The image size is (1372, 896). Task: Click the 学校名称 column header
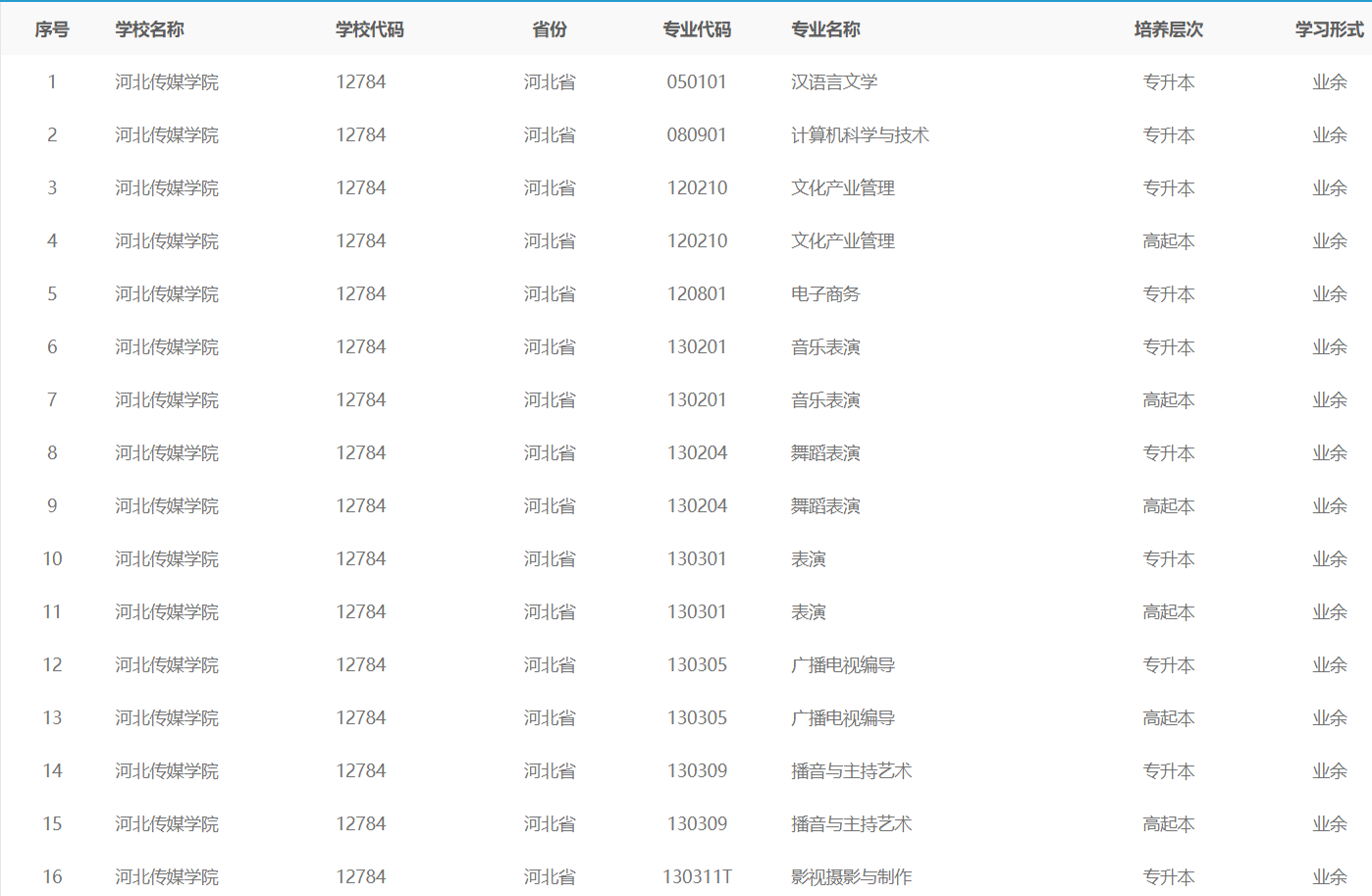[x=149, y=29]
